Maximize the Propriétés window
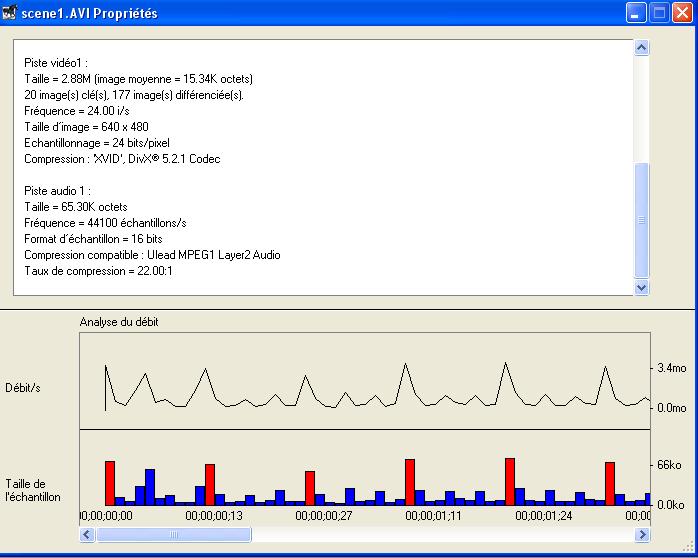The height and width of the screenshot is (558, 698). pyautogui.click(x=659, y=12)
